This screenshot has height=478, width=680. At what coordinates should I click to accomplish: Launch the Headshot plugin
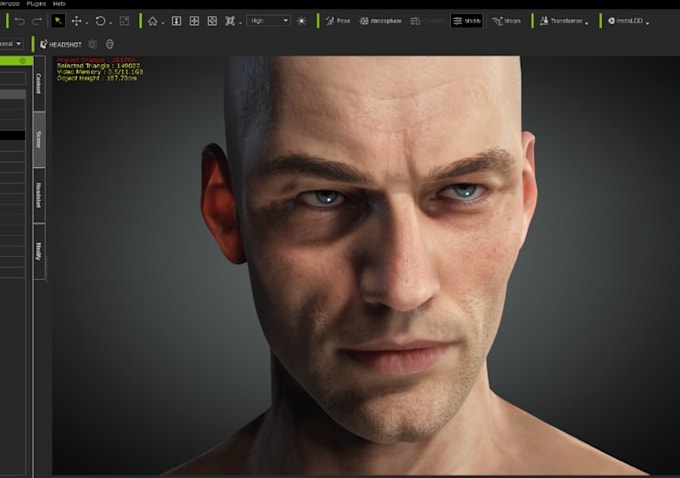(x=61, y=44)
